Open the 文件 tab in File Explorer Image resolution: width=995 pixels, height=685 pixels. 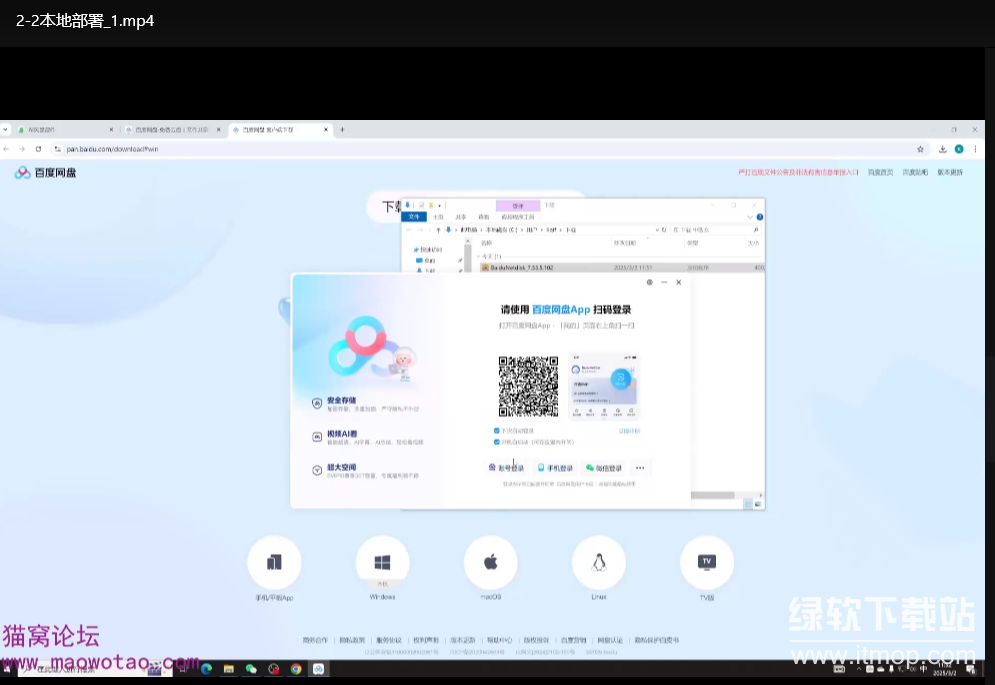(414, 217)
